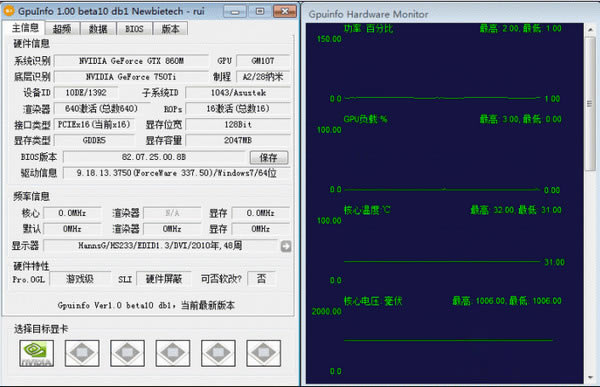The image size is (600, 387).
Task: Click the arrow next to monitor info
Action: (286, 246)
